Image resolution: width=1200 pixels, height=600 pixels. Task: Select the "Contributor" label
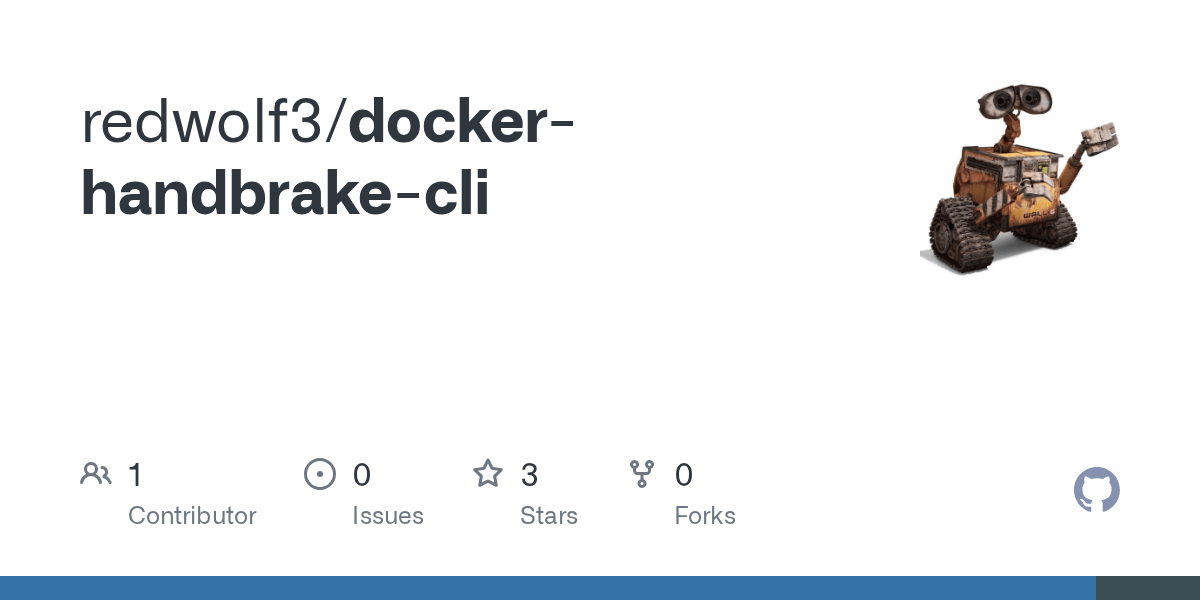[192, 516]
